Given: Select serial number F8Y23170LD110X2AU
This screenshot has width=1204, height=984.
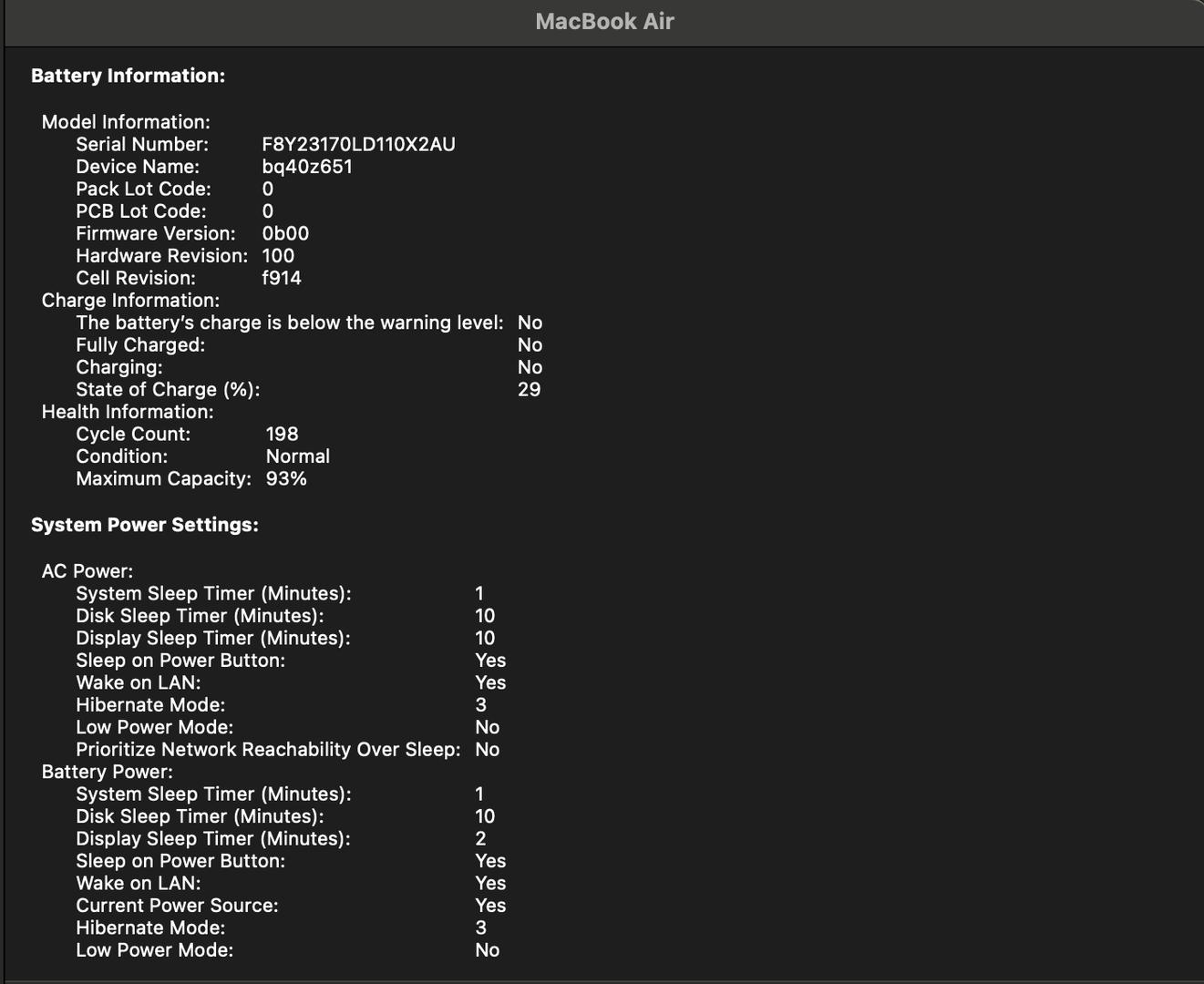Looking at the screenshot, I should pos(358,144).
